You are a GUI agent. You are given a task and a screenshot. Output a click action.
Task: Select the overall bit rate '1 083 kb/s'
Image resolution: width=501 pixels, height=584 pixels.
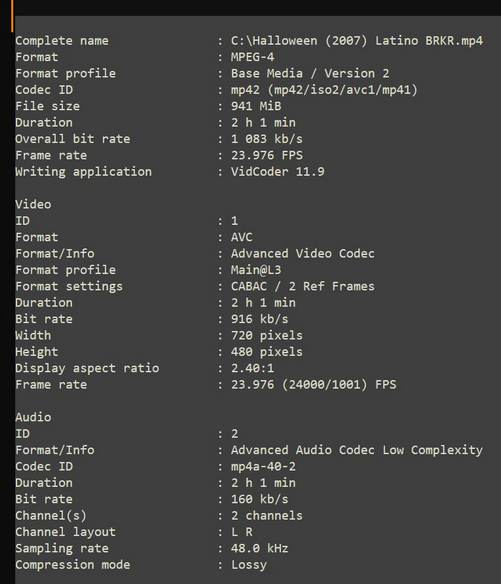tap(267, 139)
